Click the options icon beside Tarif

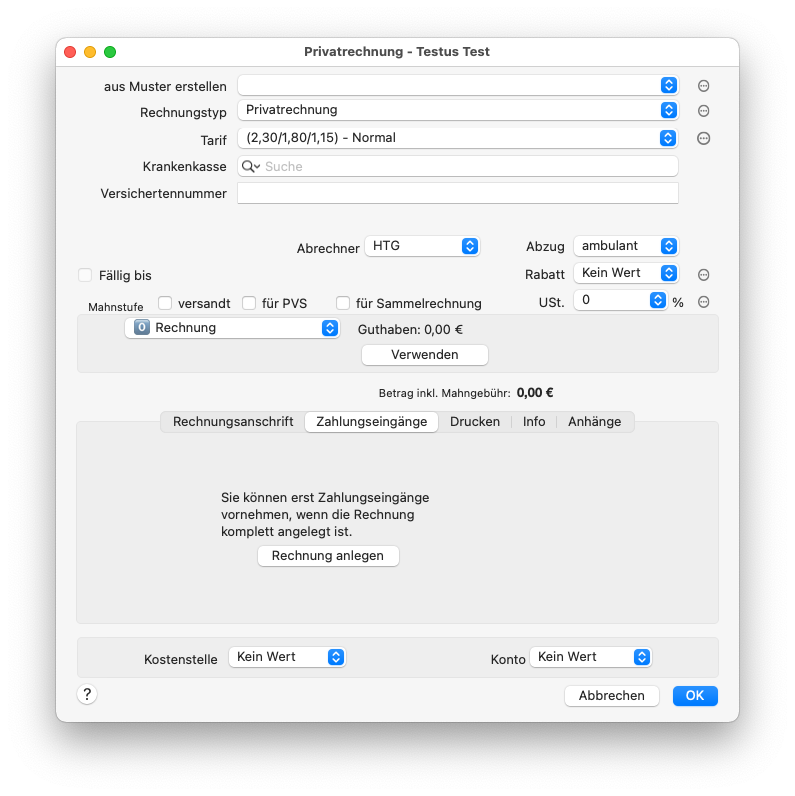(703, 138)
